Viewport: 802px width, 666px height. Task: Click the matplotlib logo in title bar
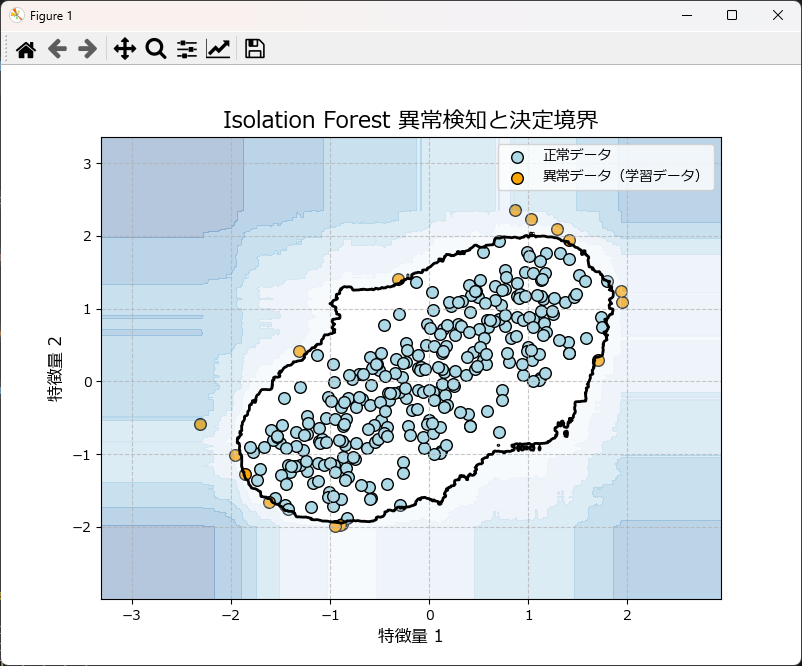tap(16, 15)
